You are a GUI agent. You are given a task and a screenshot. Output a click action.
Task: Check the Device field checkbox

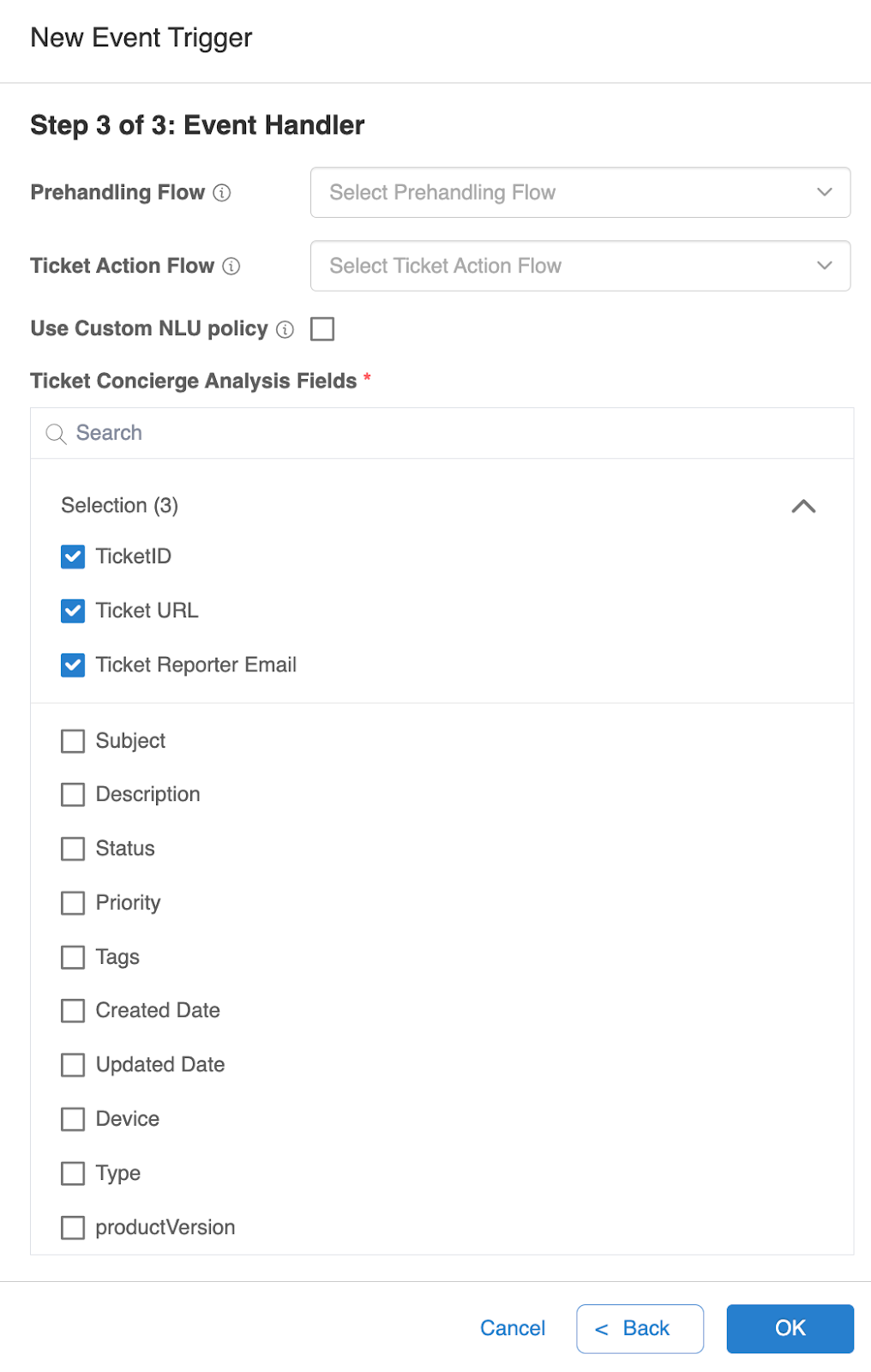tap(73, 1119)
